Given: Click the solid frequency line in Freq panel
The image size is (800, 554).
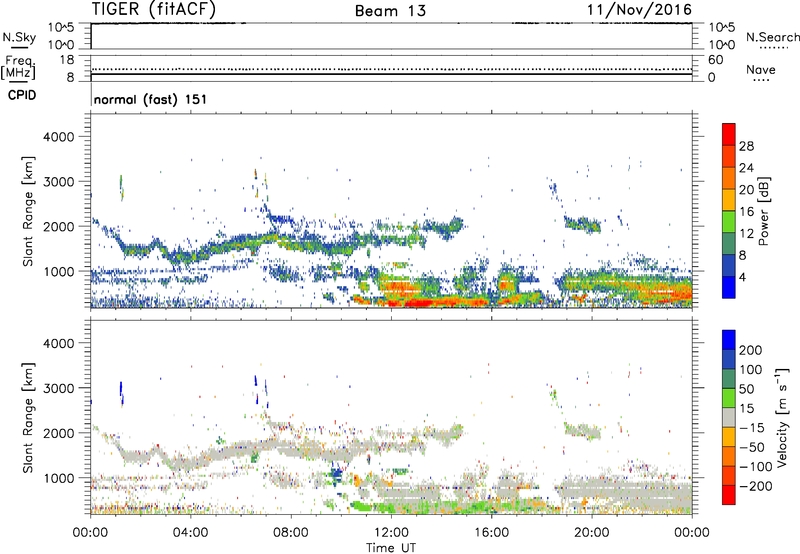Looking at the screenshot, I should [391, 74].
